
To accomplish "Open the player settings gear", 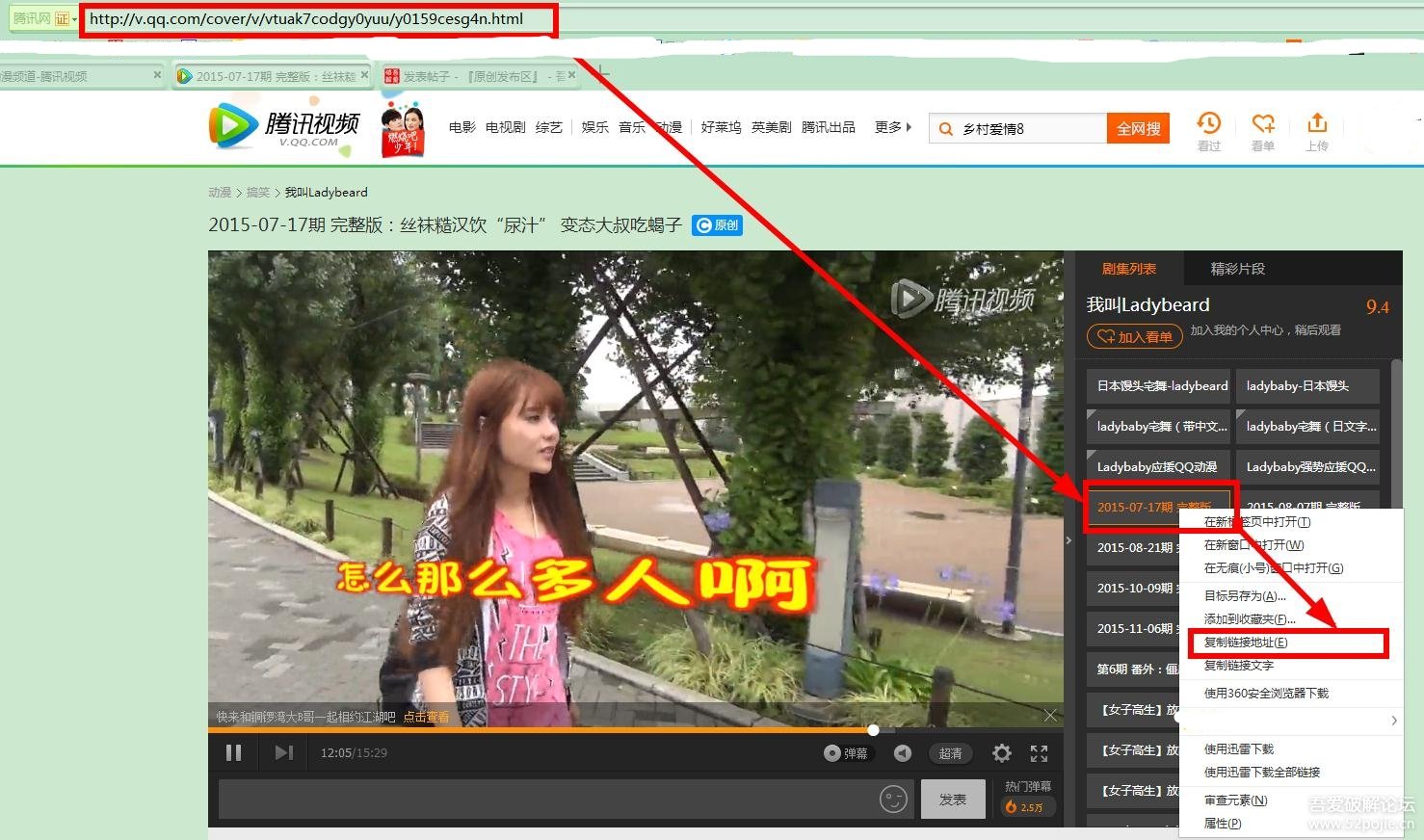I will pos(1002,753).
